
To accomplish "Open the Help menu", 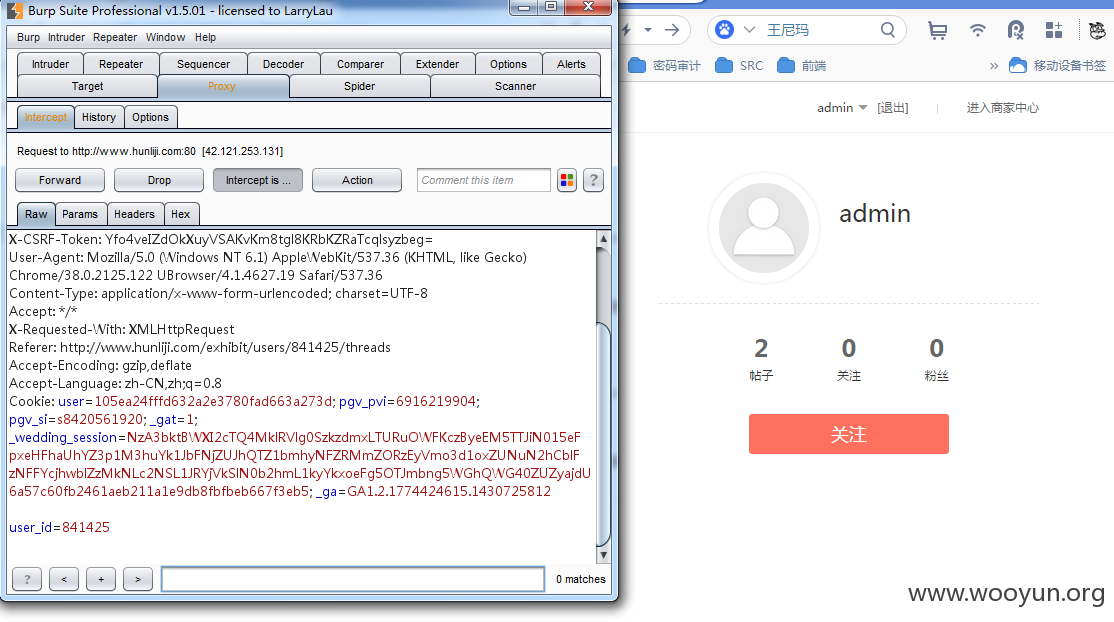I will pos(205,37).
